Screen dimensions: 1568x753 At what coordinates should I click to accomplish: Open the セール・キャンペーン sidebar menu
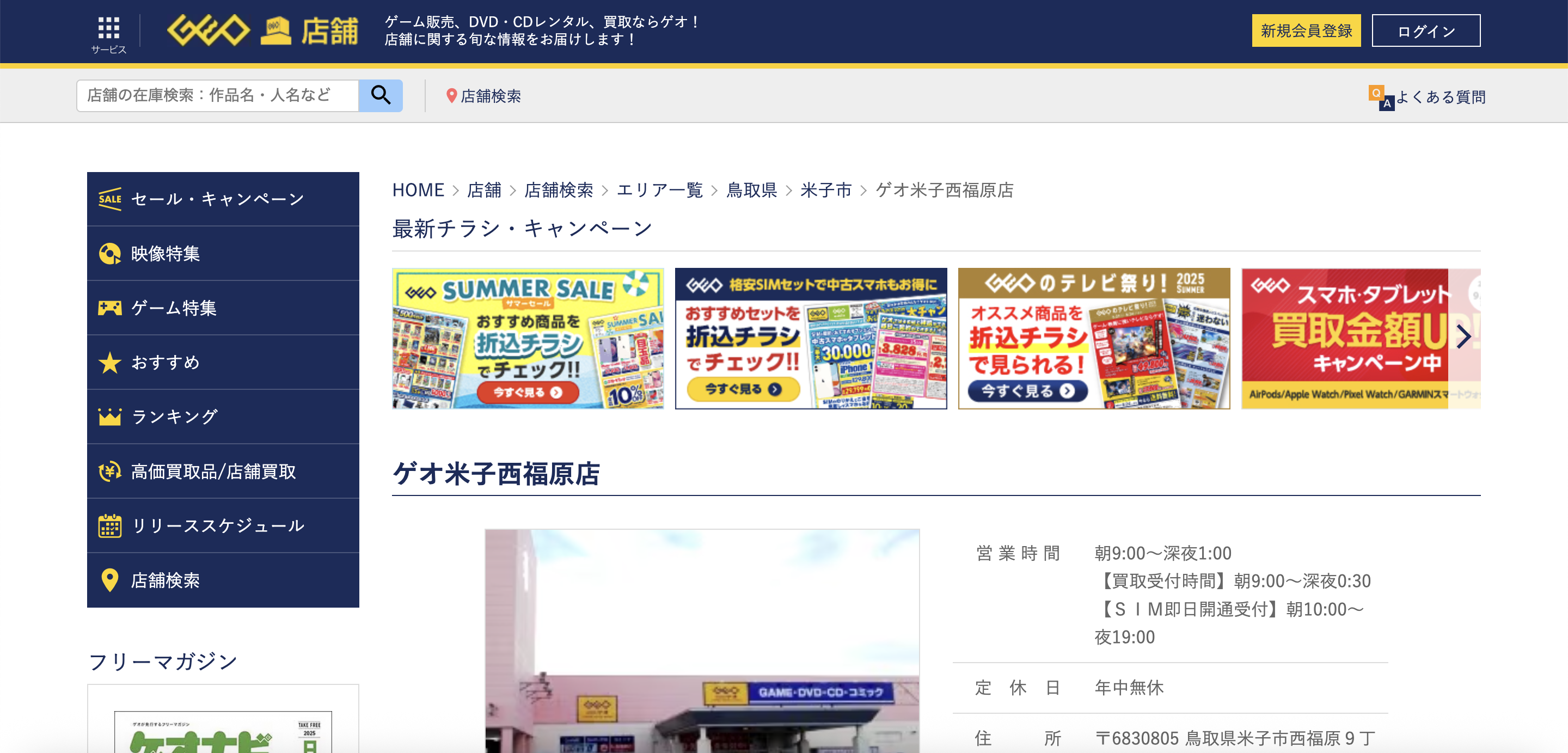click(x=223, y=199)
